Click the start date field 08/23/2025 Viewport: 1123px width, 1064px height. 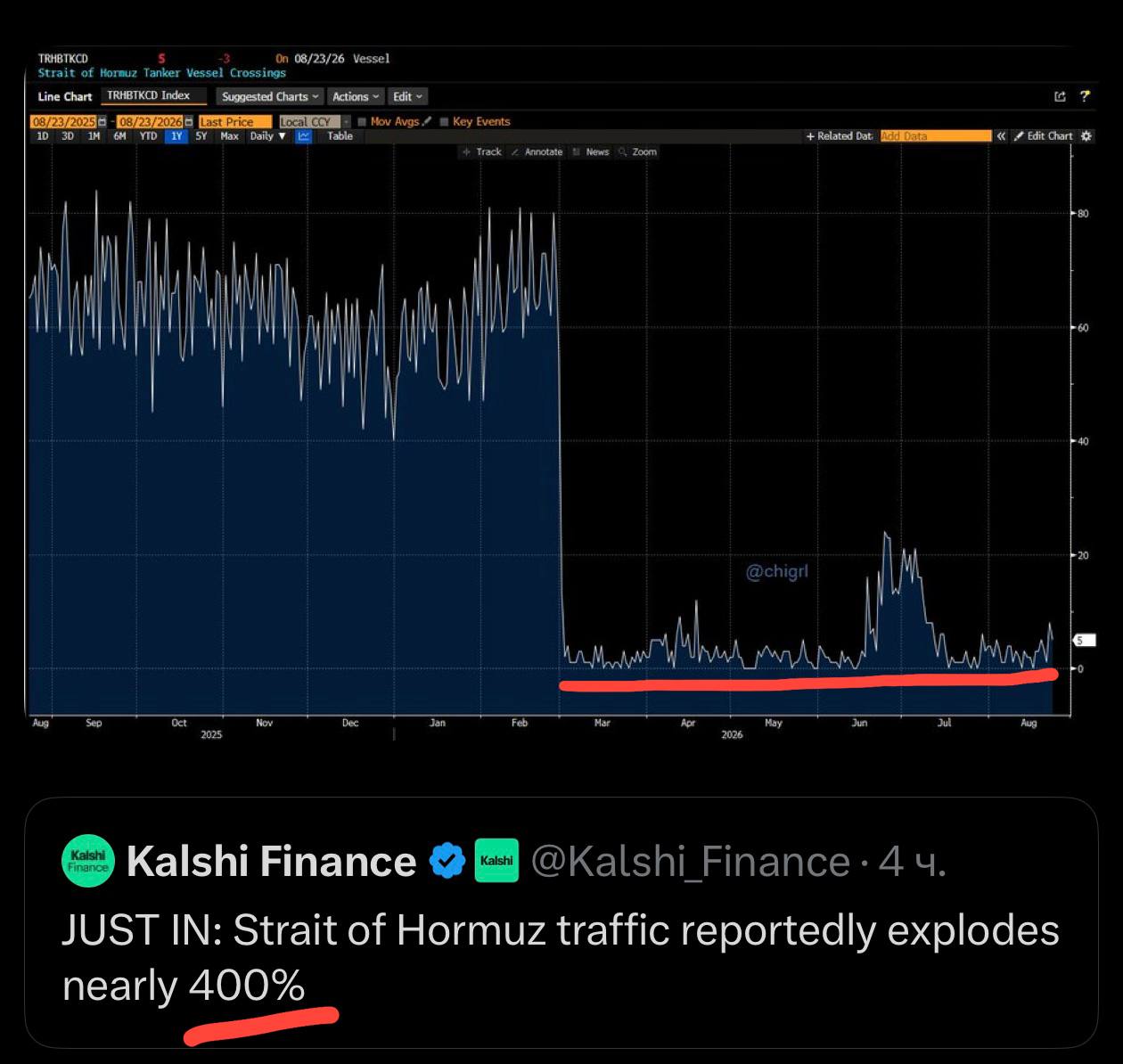63,121
